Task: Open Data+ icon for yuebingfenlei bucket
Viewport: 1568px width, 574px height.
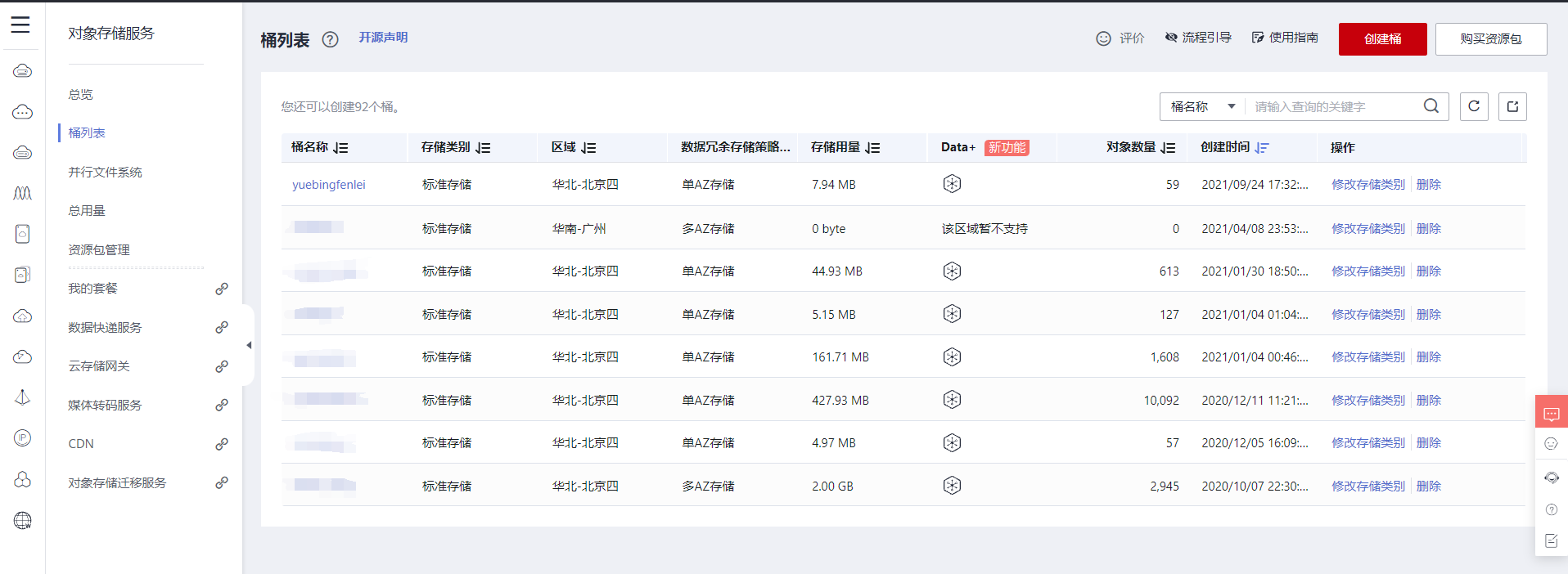Action: [x=952, y=184]
